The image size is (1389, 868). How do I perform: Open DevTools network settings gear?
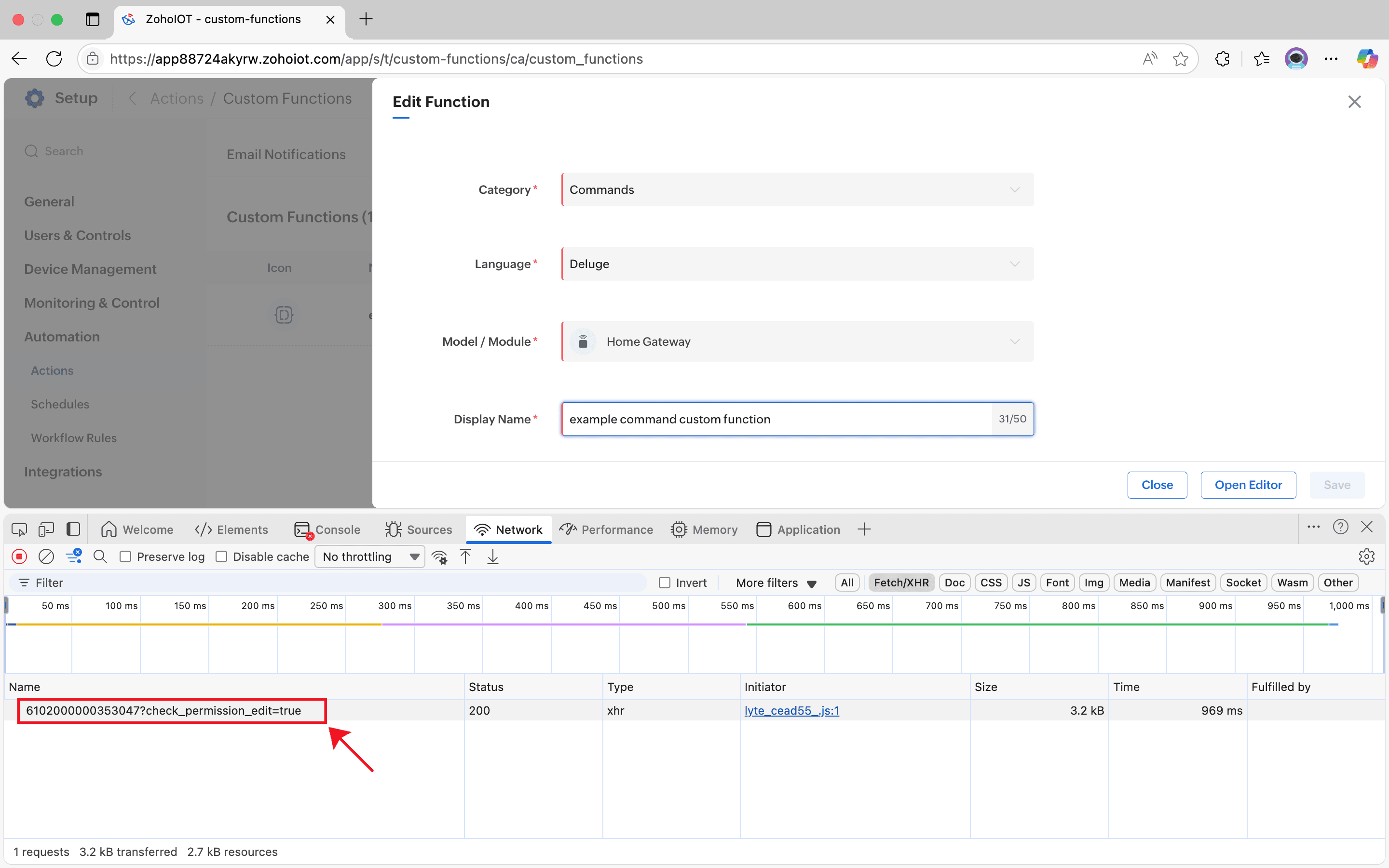1366,556
